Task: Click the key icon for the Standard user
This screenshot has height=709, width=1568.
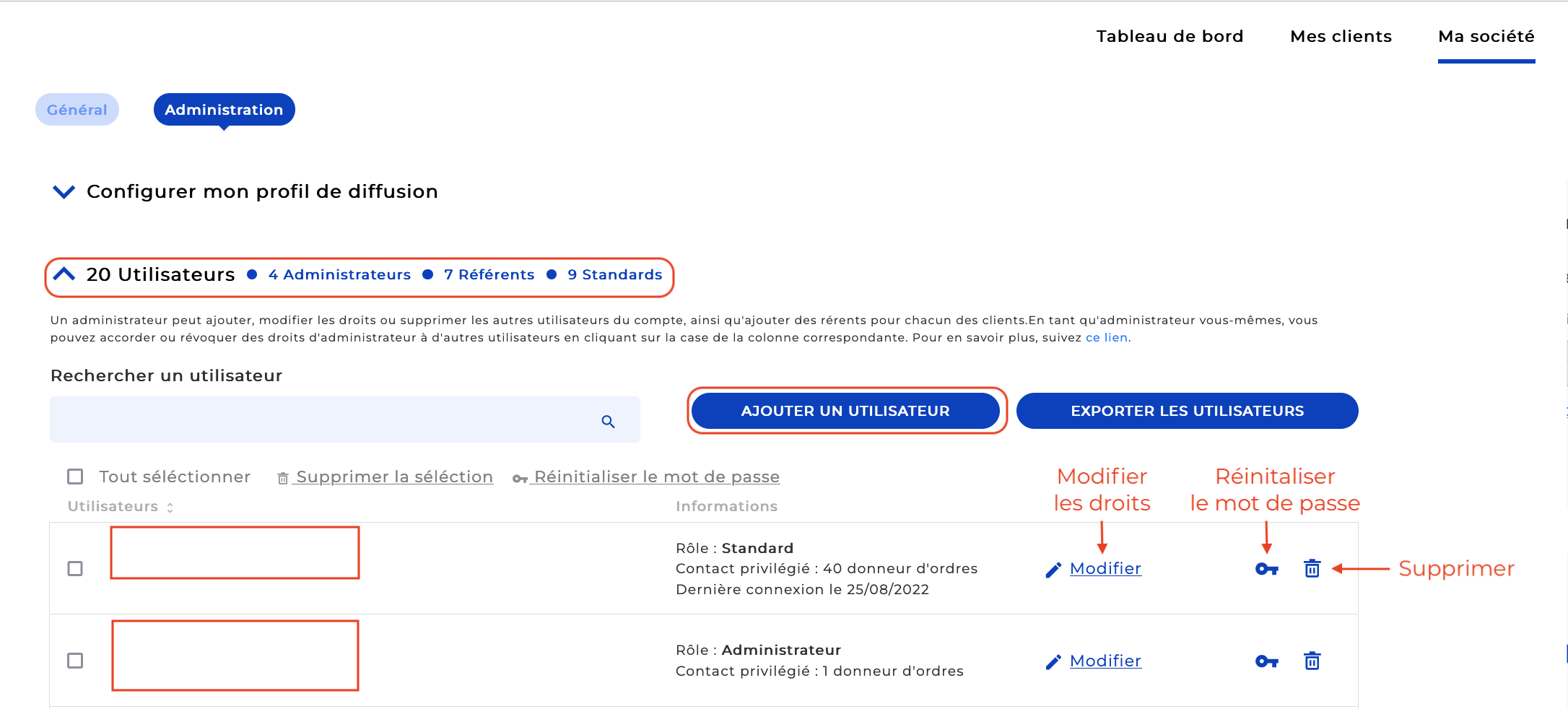Action: click(x=1267, y=569)
